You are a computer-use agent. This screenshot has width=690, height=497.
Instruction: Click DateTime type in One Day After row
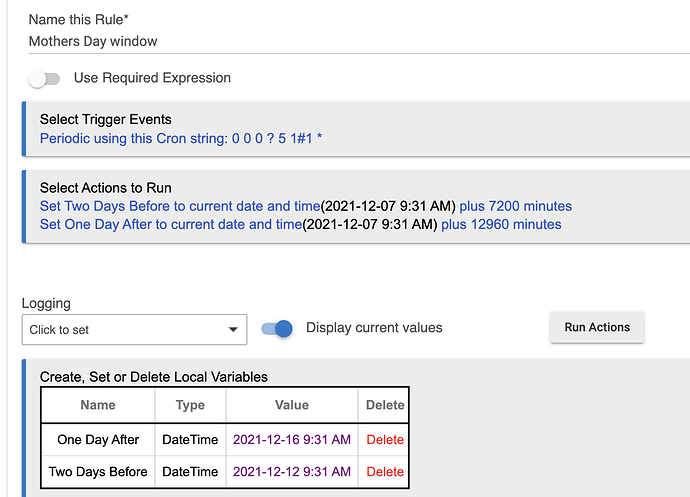click(190, 439)
